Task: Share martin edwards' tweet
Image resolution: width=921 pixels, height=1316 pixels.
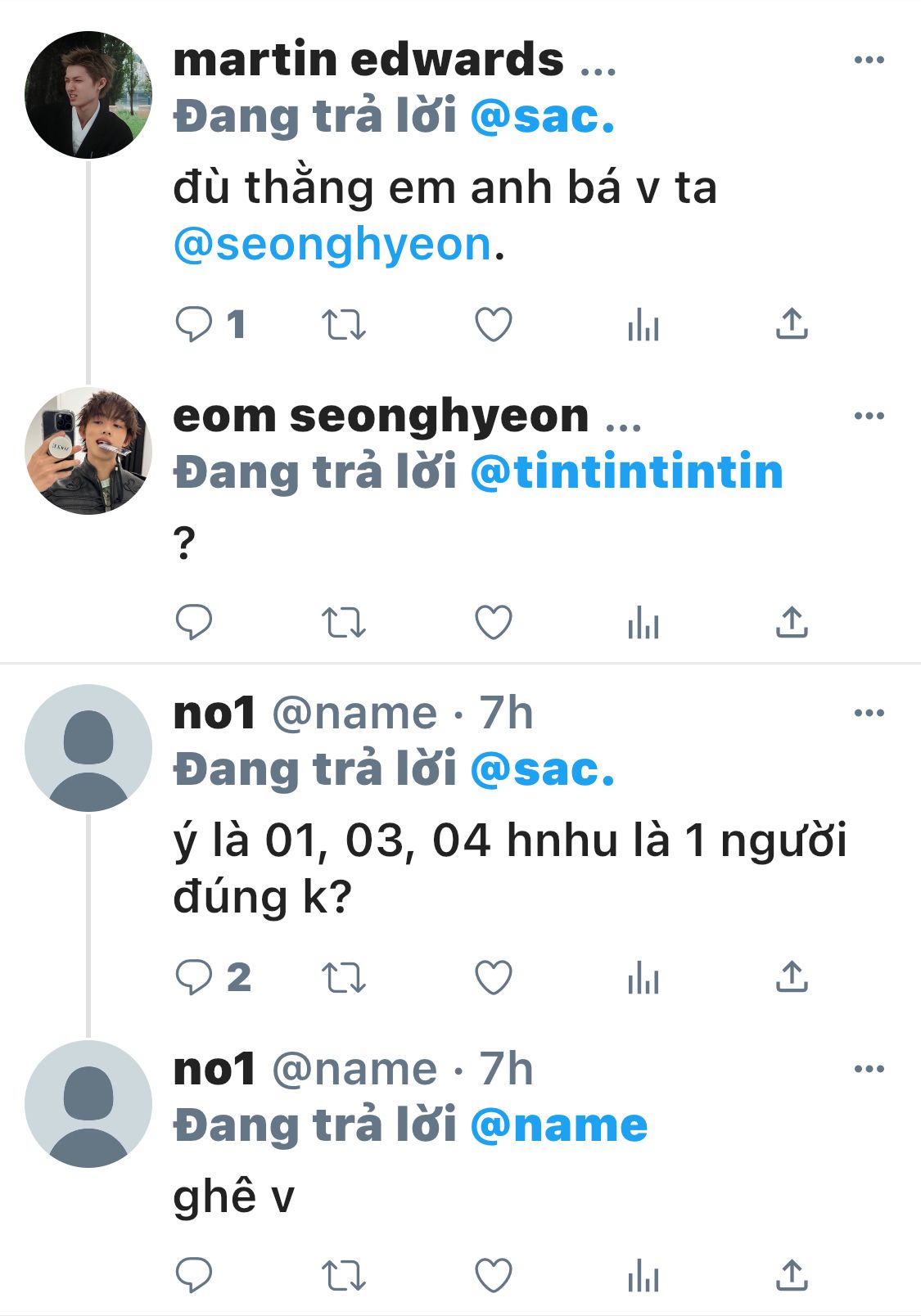Action: click(x=792, y=324)
